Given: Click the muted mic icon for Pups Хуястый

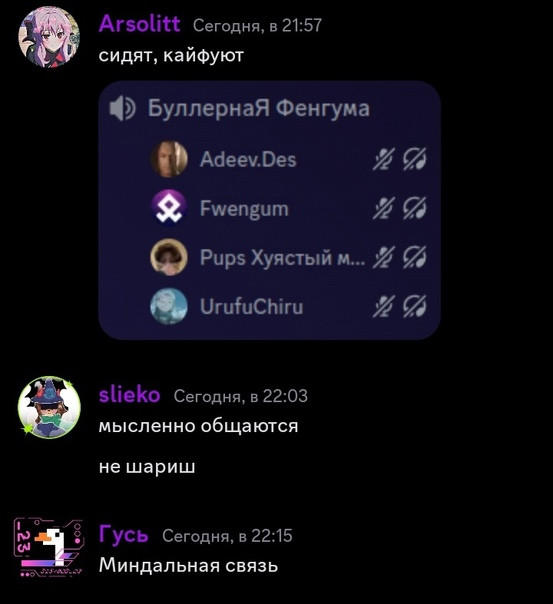Looking at the screenshot, I should [x=384, y=257].
